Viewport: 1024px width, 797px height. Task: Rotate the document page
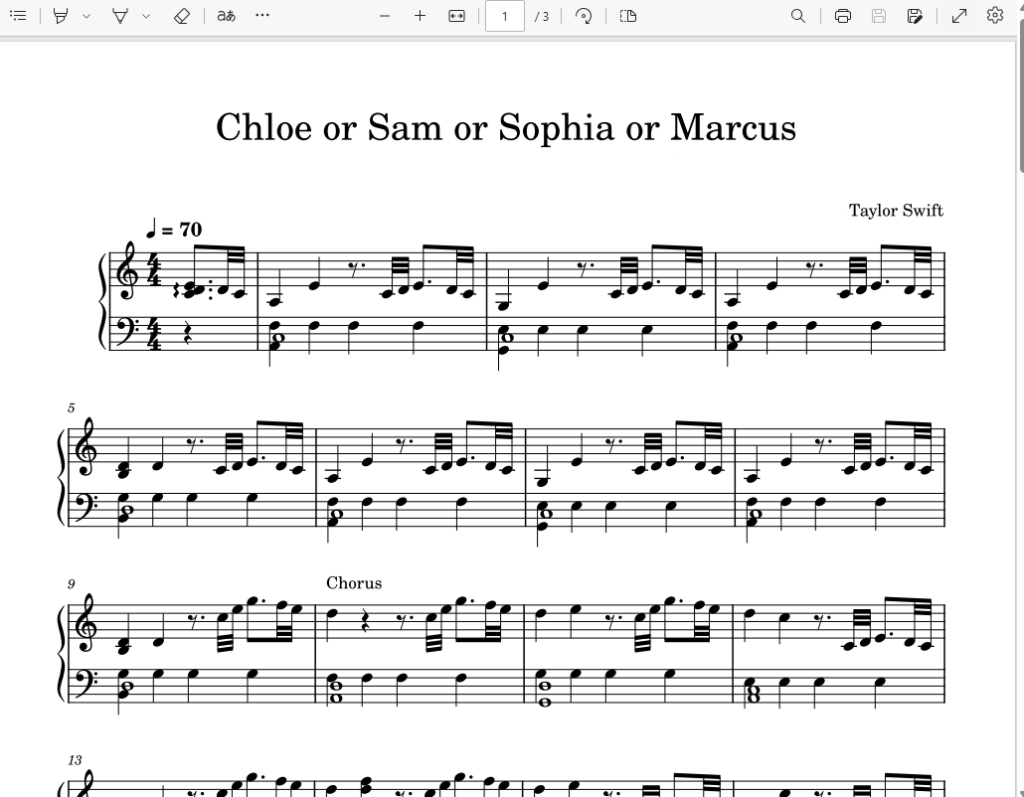point(583,16)
